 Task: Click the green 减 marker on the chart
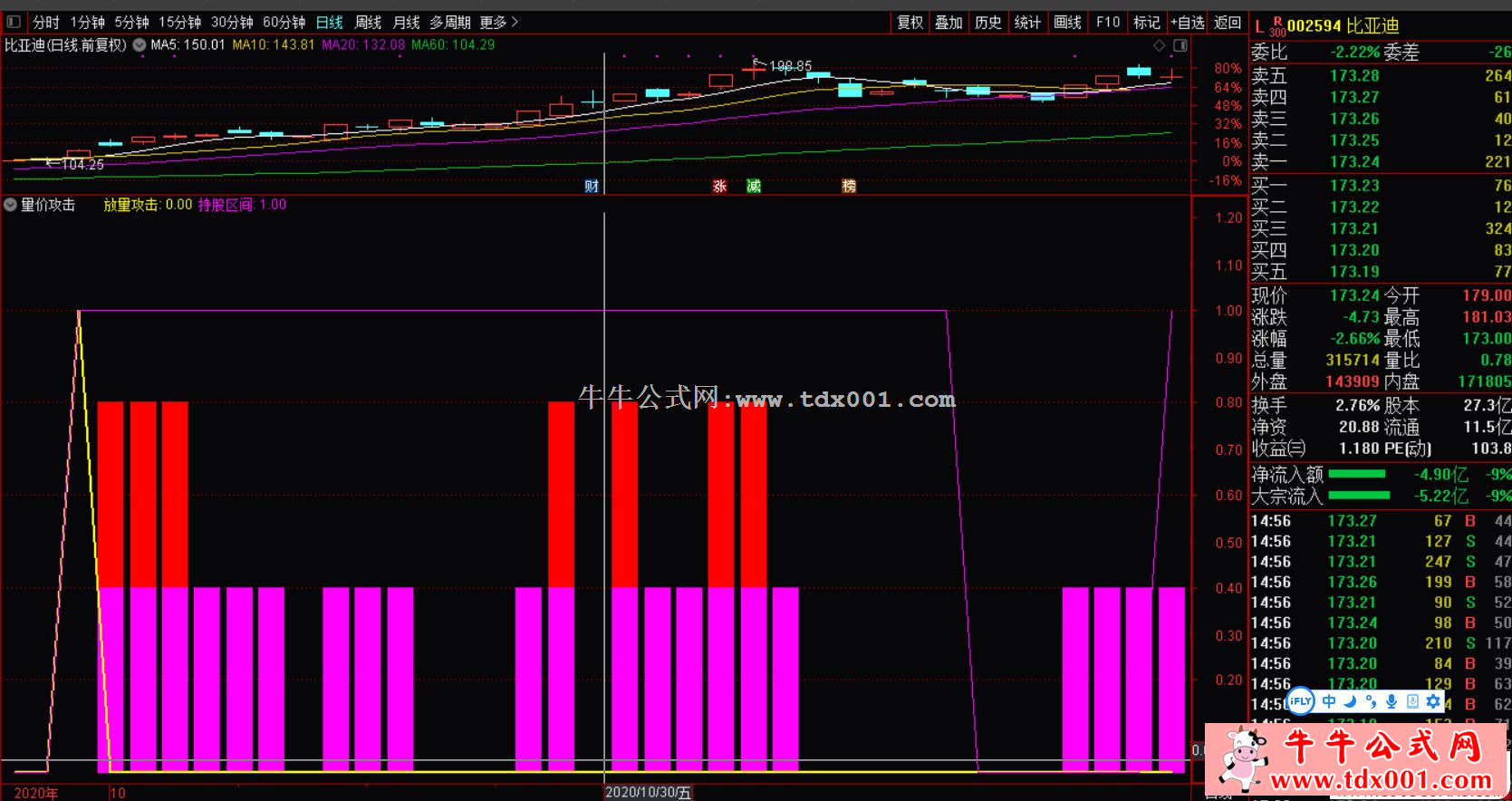tap(754, 186)
